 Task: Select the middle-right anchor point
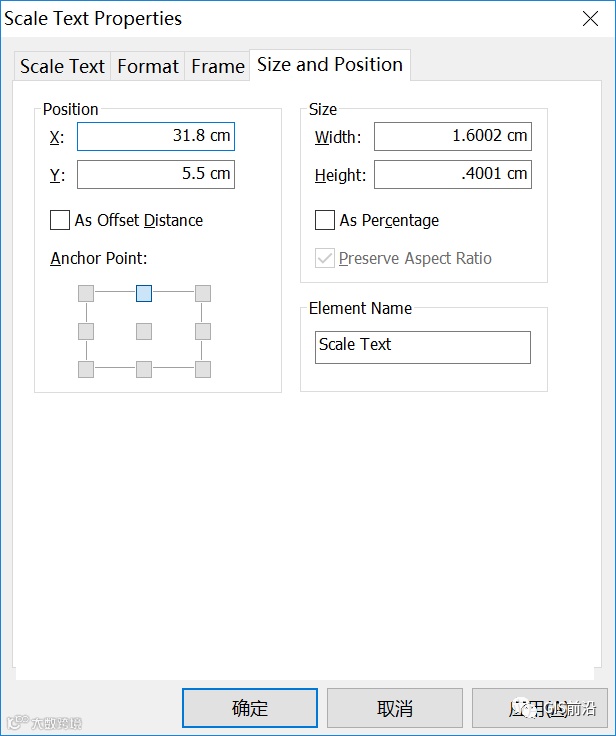click(x=203, y=331)
